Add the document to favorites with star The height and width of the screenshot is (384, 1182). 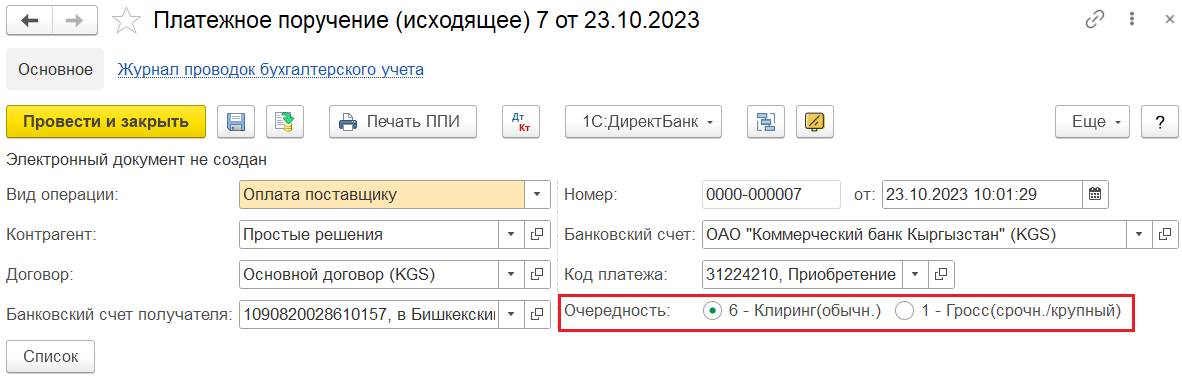pos(126,21)
